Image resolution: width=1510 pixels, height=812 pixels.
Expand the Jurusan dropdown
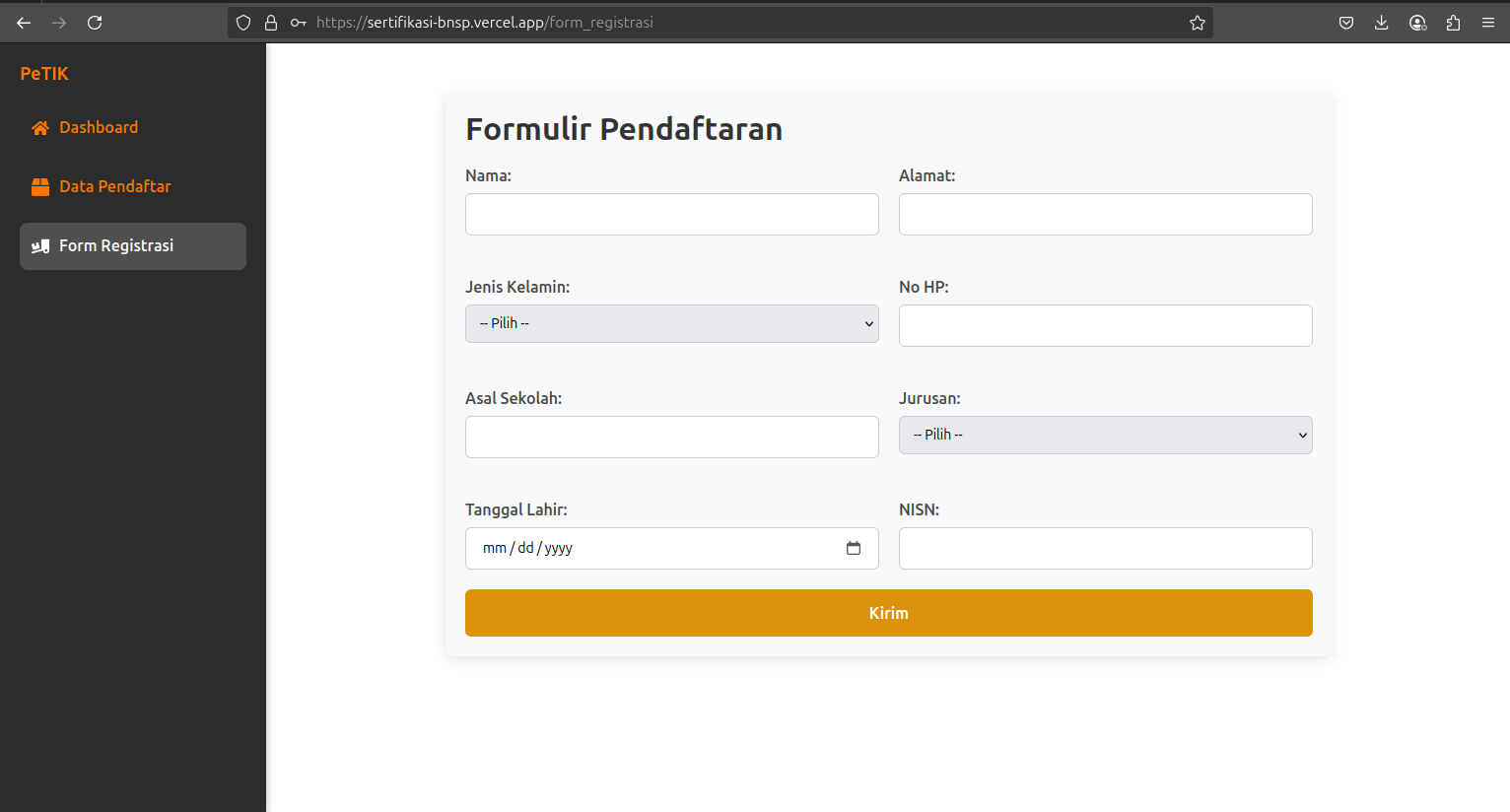coord(1105,435)
